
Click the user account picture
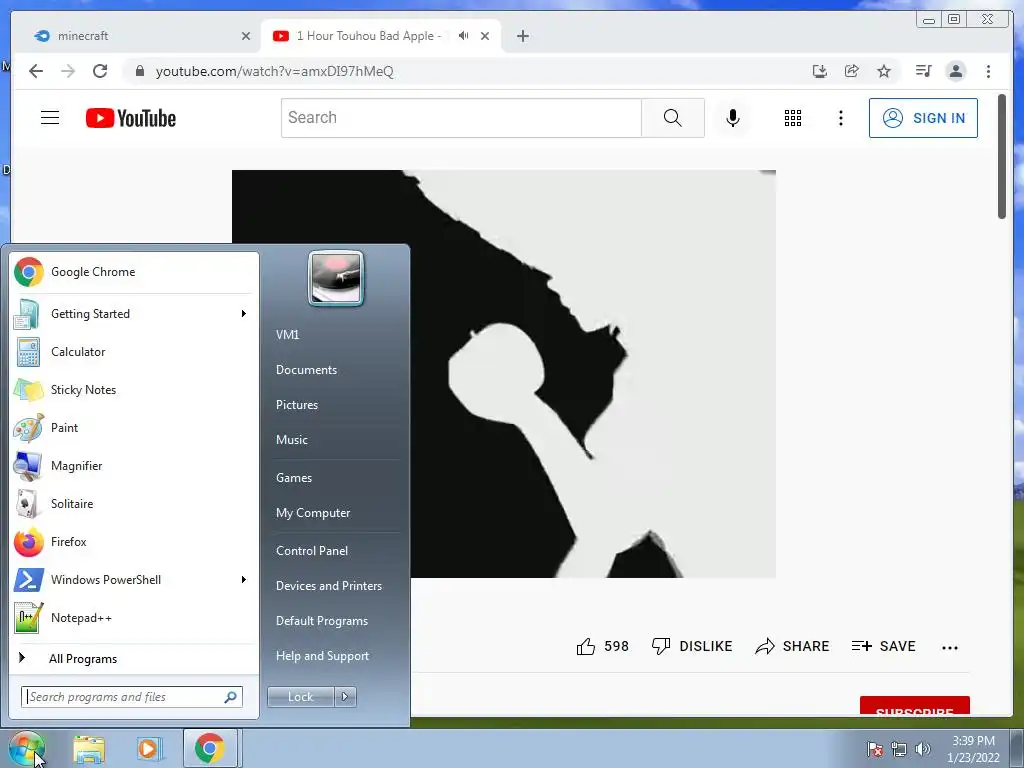336,278
